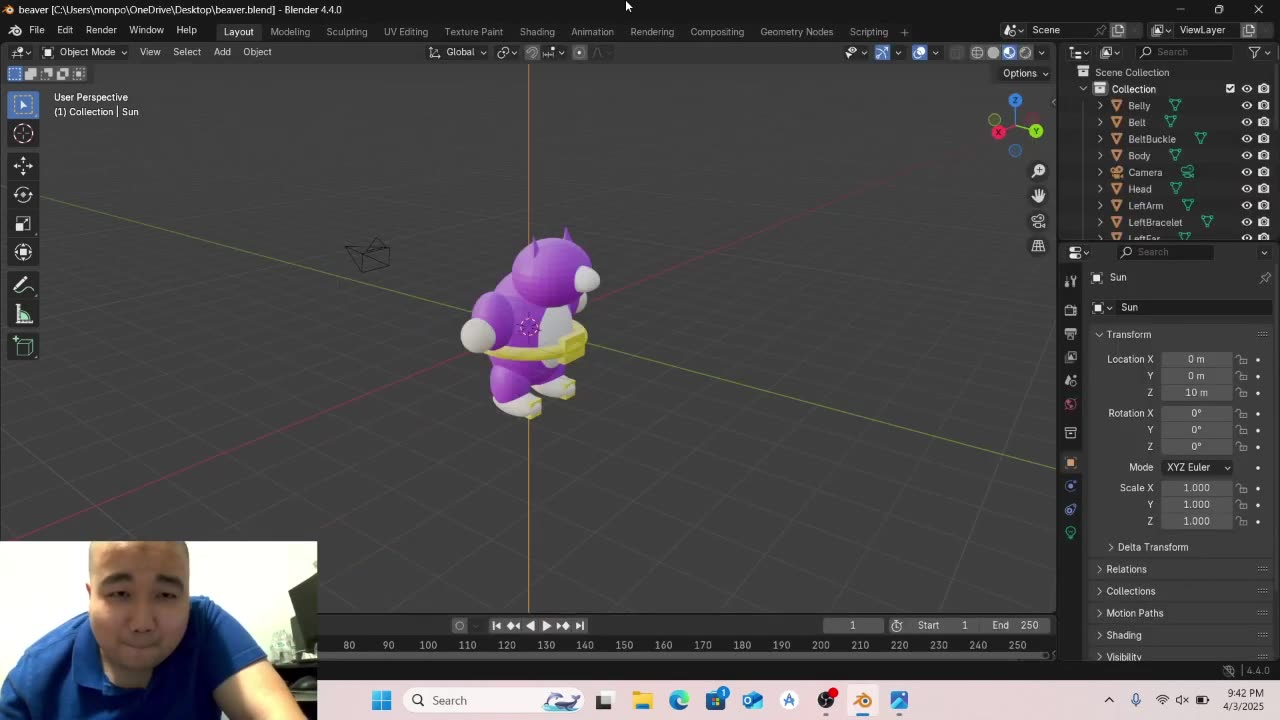Open the viewport Add menu
The image size is (1280, 720).
pyautogui.click(x=222, y=52)
